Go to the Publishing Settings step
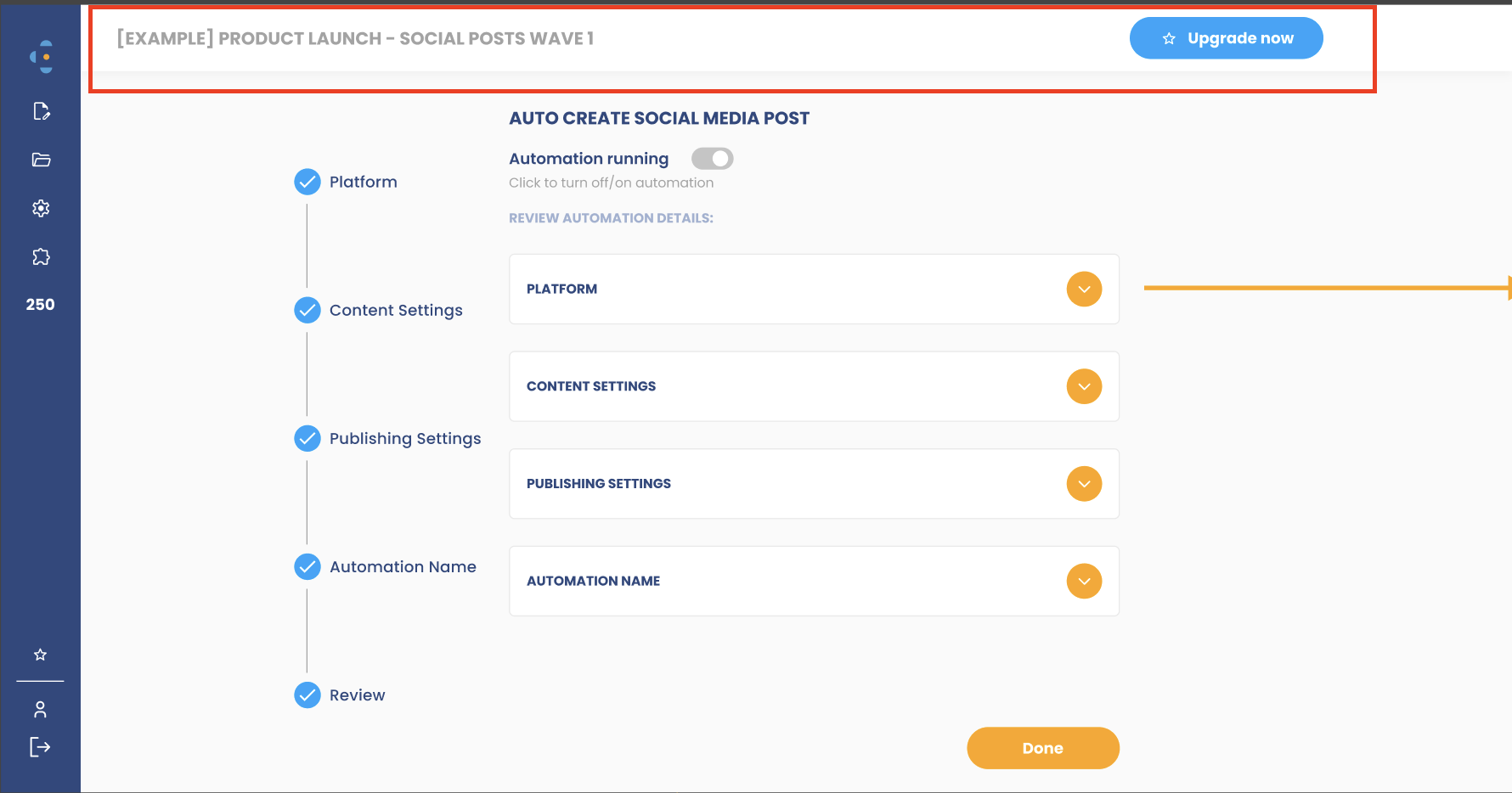1512x793 pixels. pyautogui.click(x=404, y=439)
